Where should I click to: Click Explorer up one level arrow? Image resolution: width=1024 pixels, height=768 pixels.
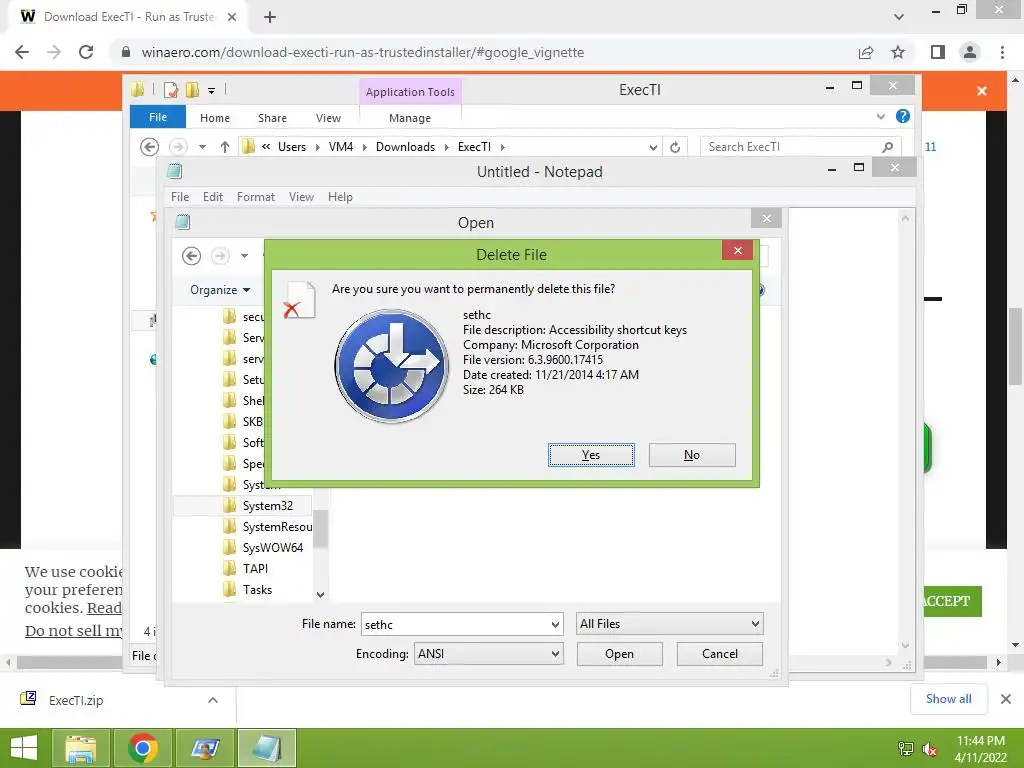225,147
